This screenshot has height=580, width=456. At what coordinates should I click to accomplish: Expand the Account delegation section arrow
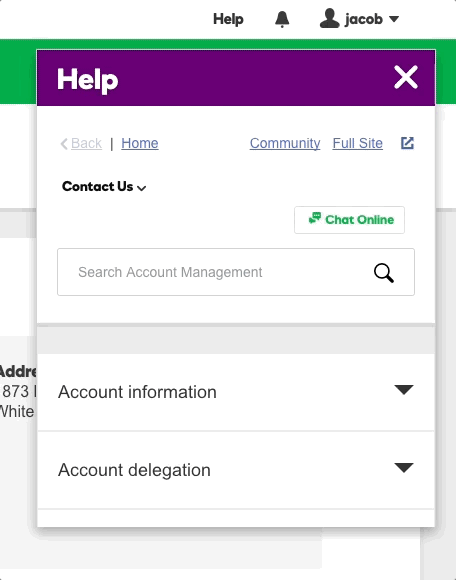tap(404, 468)
